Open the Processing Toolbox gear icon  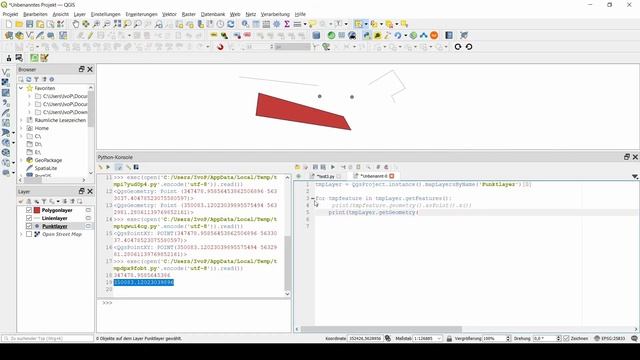(x=277, y=24)
